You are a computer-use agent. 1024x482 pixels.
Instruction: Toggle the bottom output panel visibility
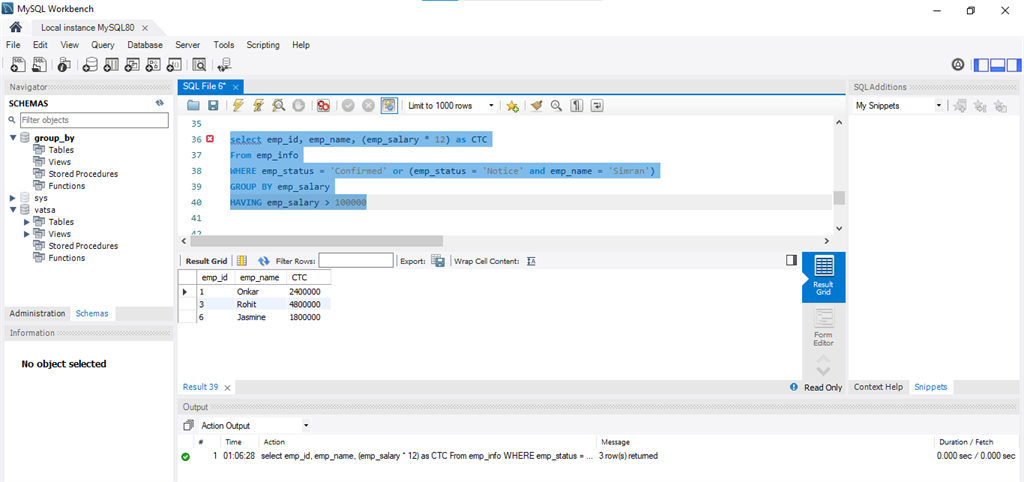pyautogui.click(x=997, y=65)
